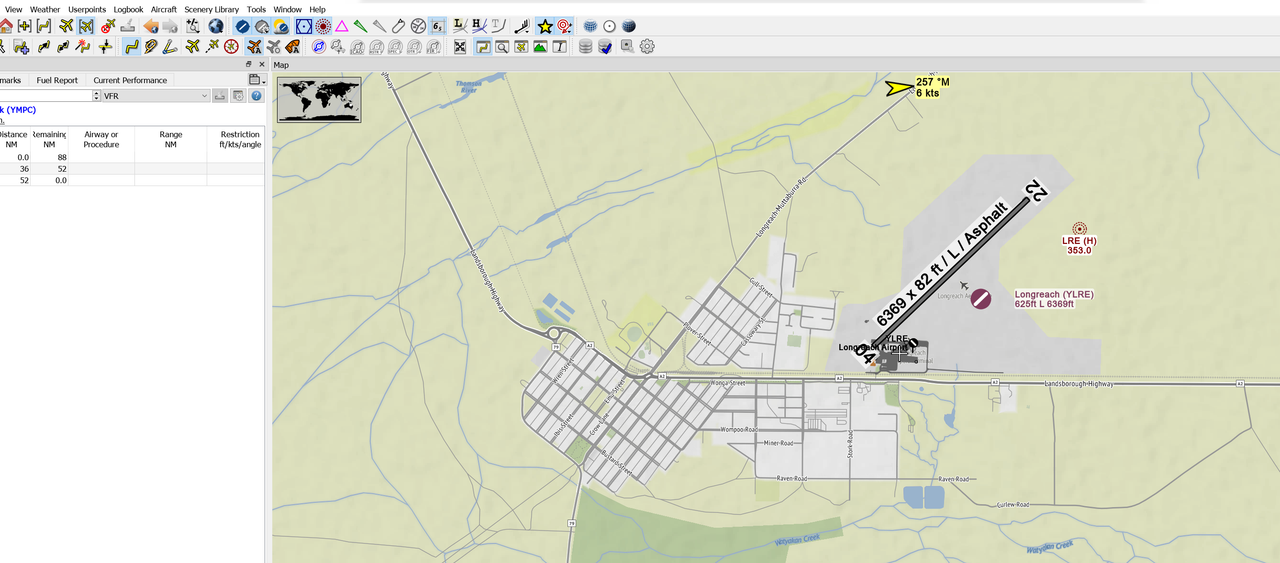Click the new flight plan with plus icon

click(21, 47)
